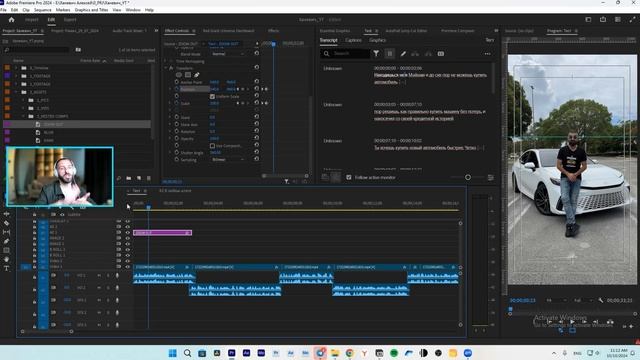Screen dimensions: 640x360
Task: Hide the VIDEO 1 track output eye
Action: [127, 267]
